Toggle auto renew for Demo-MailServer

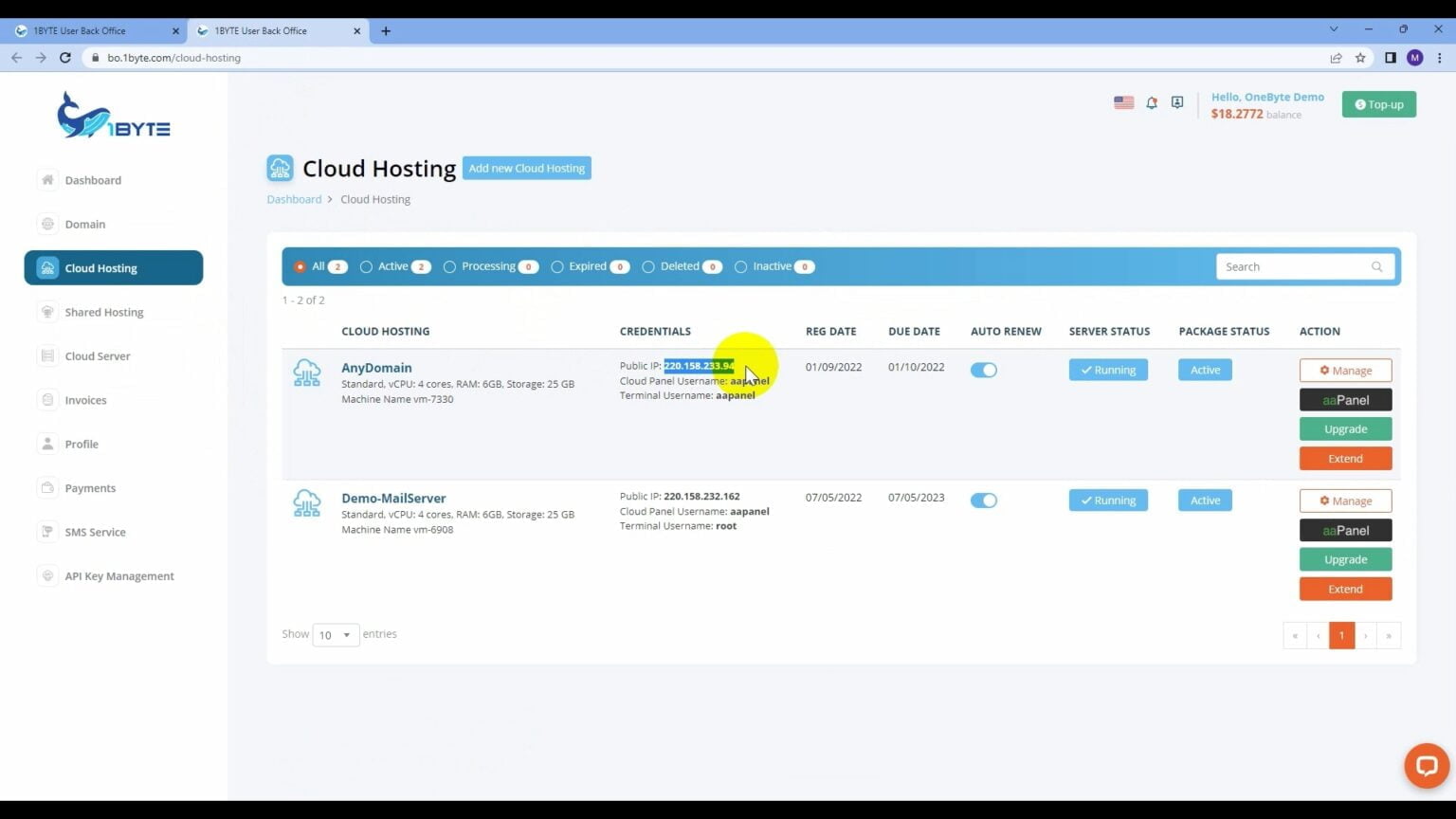coord(983,500)
